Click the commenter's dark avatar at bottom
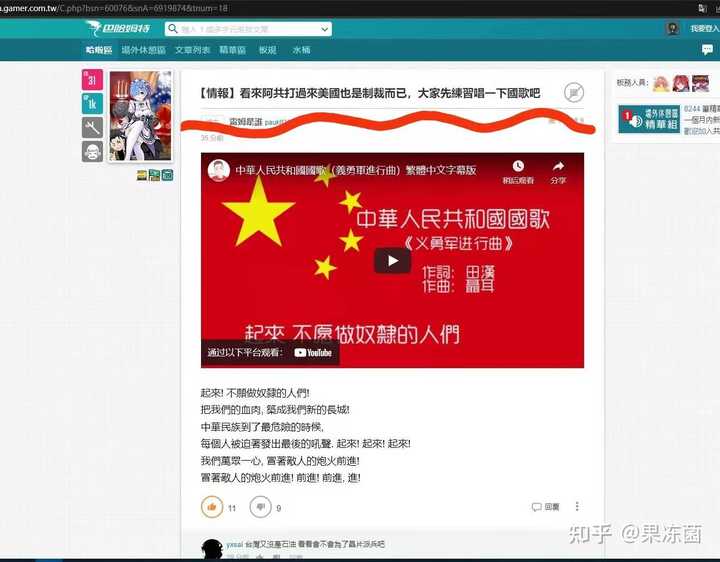 pyautogui.click(x=212, y=549)
